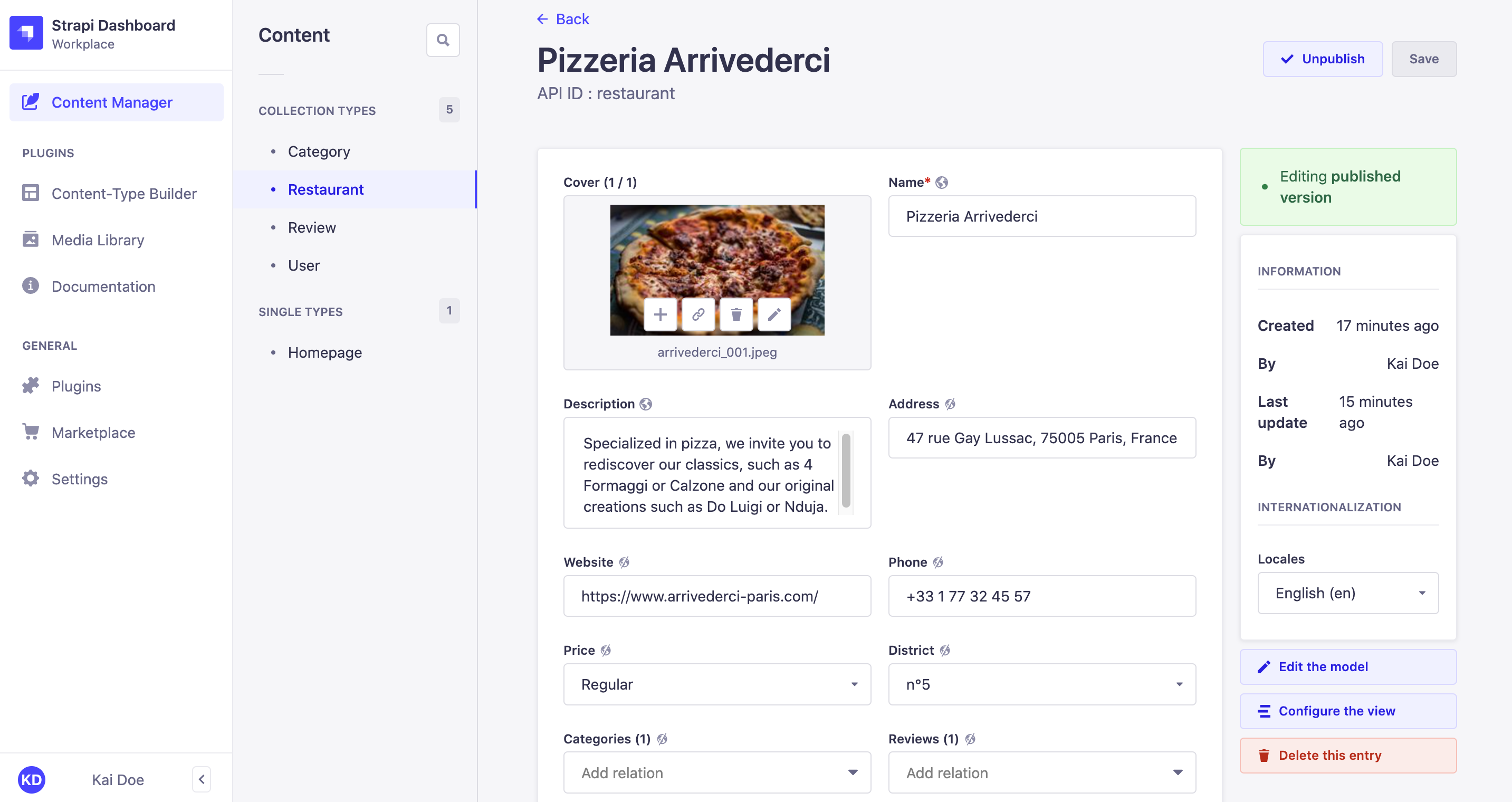The image size is (1512, 802).
Task: Click the Back navigation link
Action: tap(564, 18)
